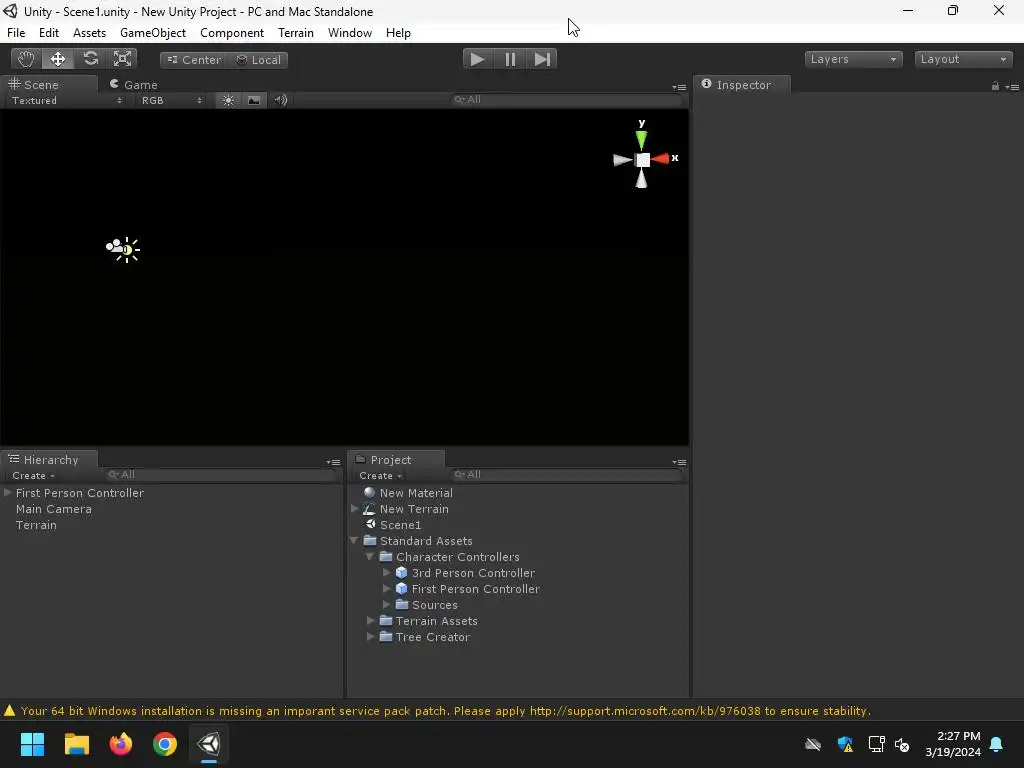The image size is (1024, 768).
Task: Open the File menu
Action: (x=16, y=33)
